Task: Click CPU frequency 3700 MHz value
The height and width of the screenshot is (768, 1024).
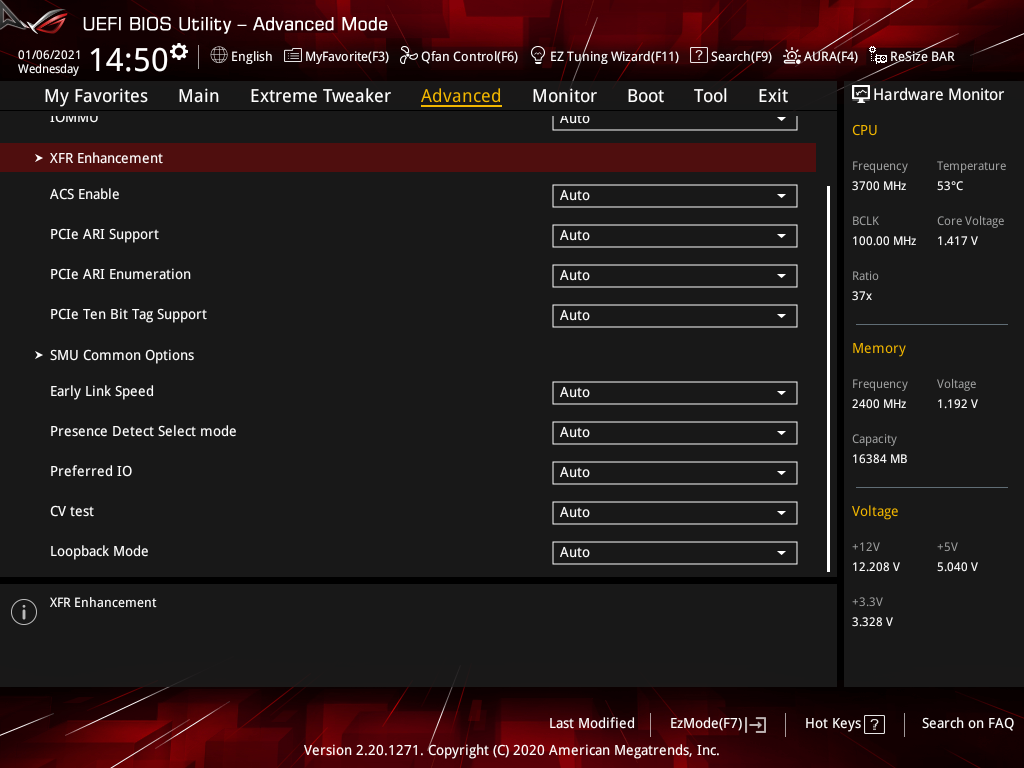Action: 879,186
